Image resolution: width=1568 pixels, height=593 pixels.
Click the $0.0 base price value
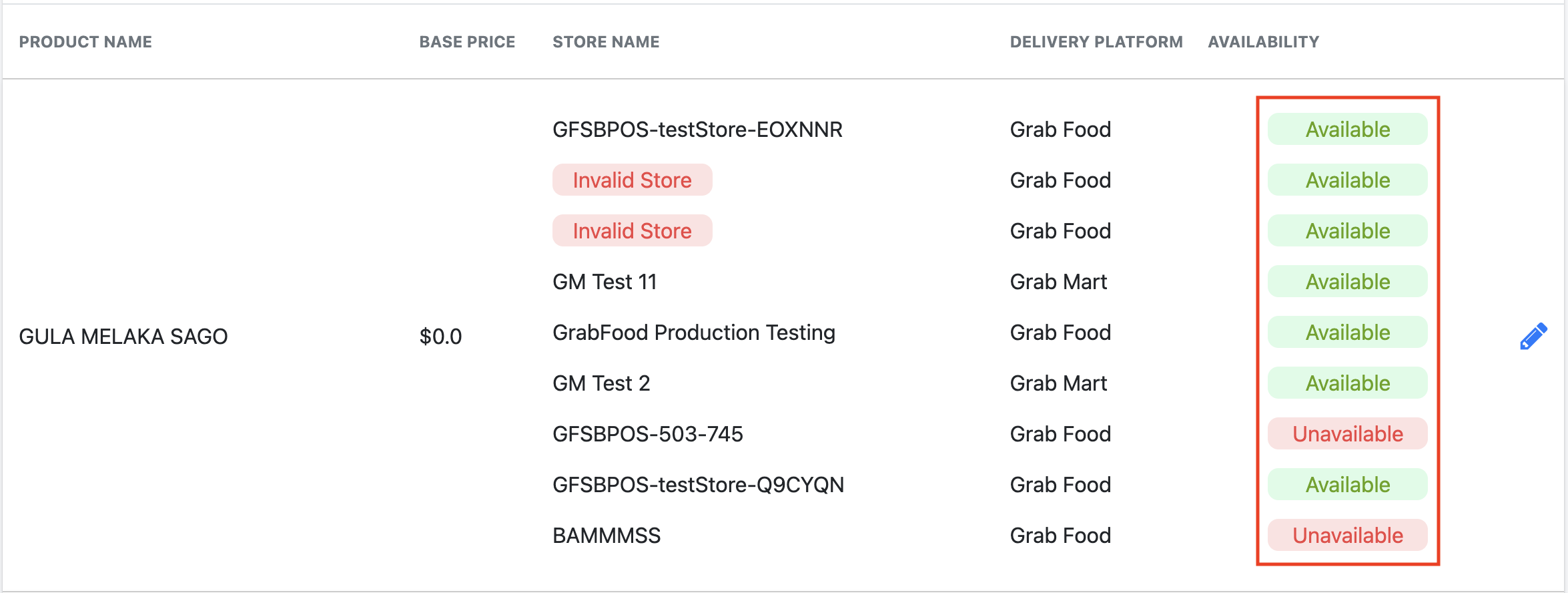click(440, 337)
